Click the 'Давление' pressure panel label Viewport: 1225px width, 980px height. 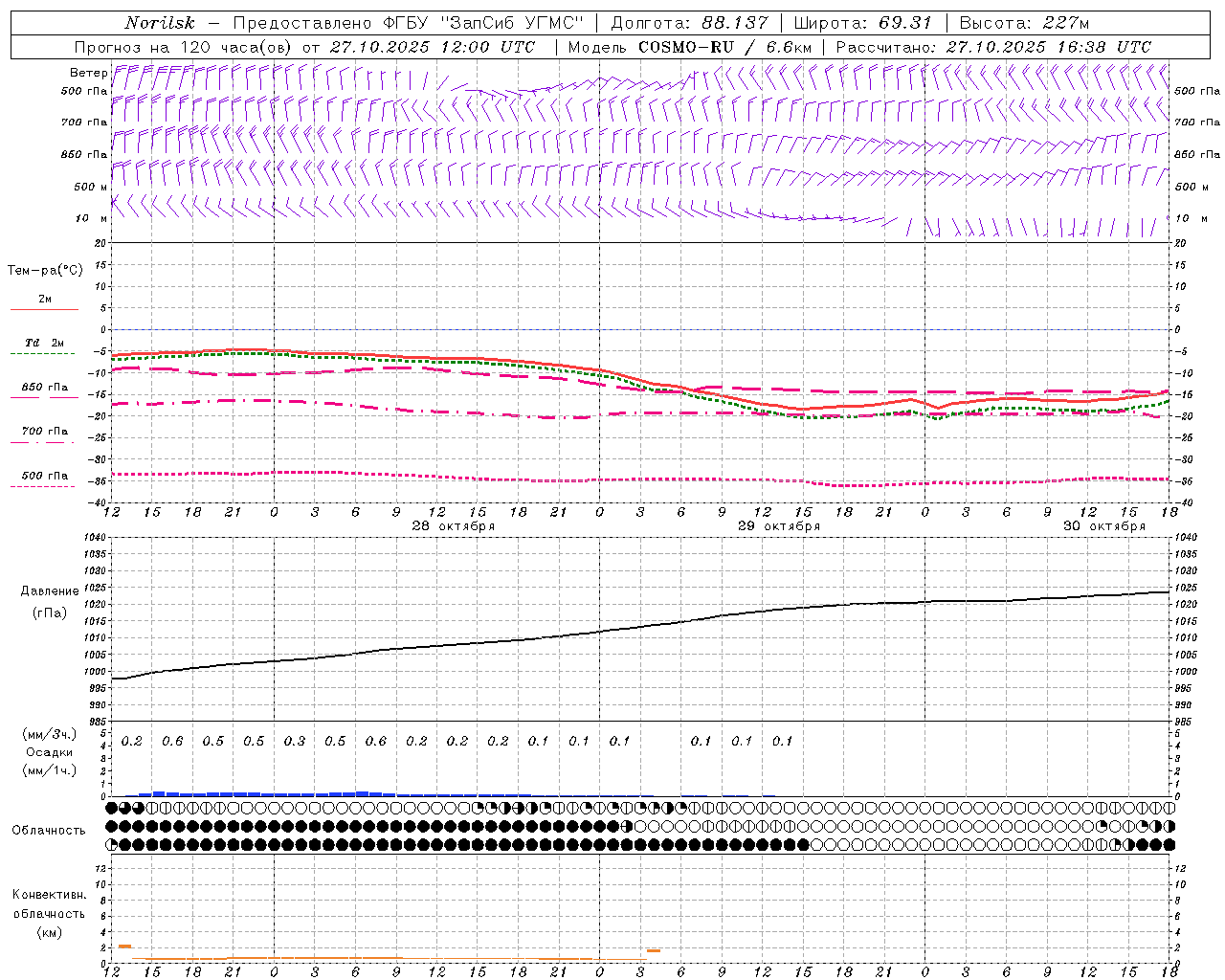click(50, 591)
